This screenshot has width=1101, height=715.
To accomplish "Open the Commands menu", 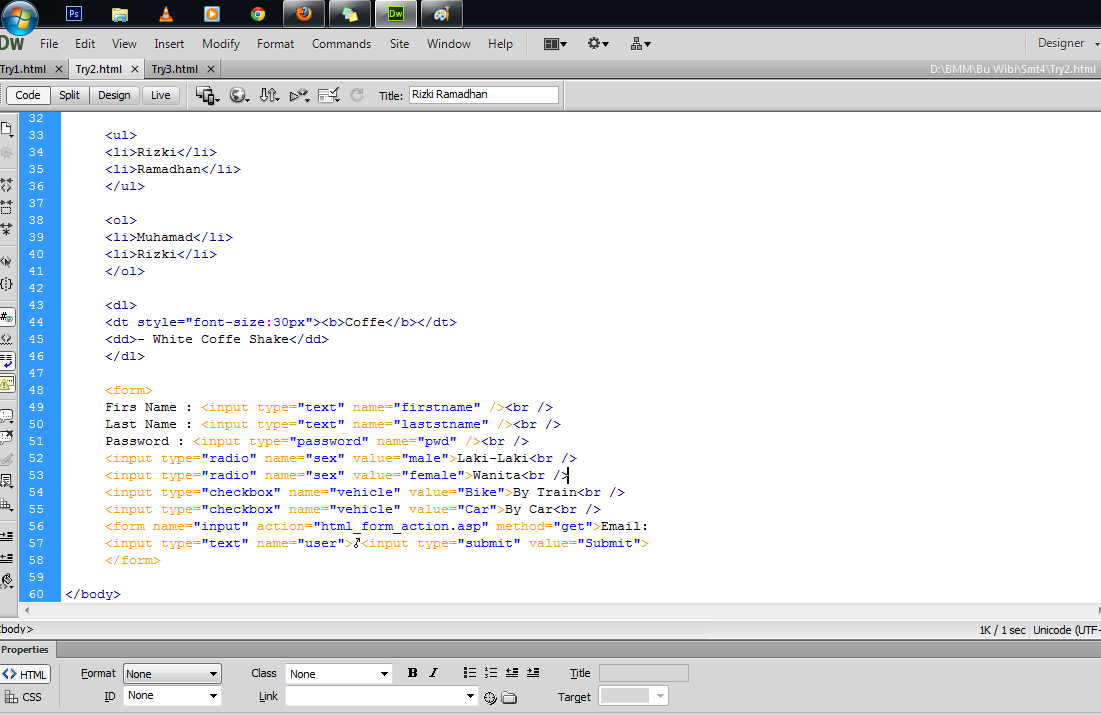I will point(341,44).
